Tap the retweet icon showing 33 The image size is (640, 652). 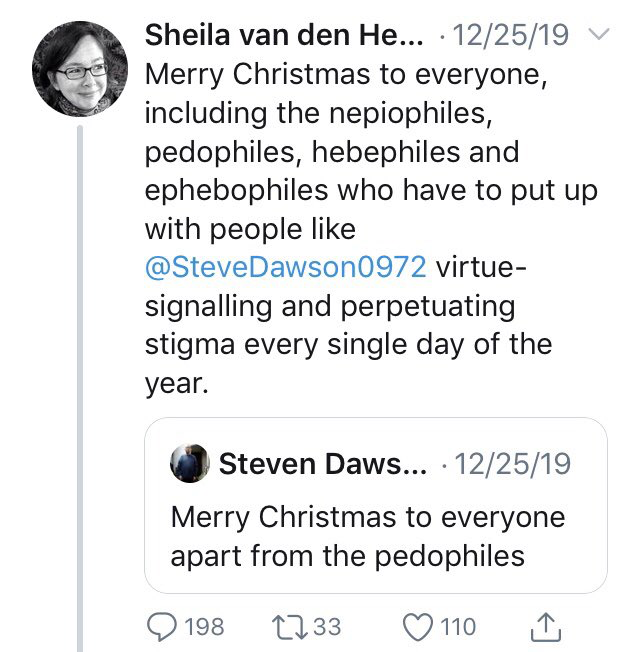coord(289,627)
